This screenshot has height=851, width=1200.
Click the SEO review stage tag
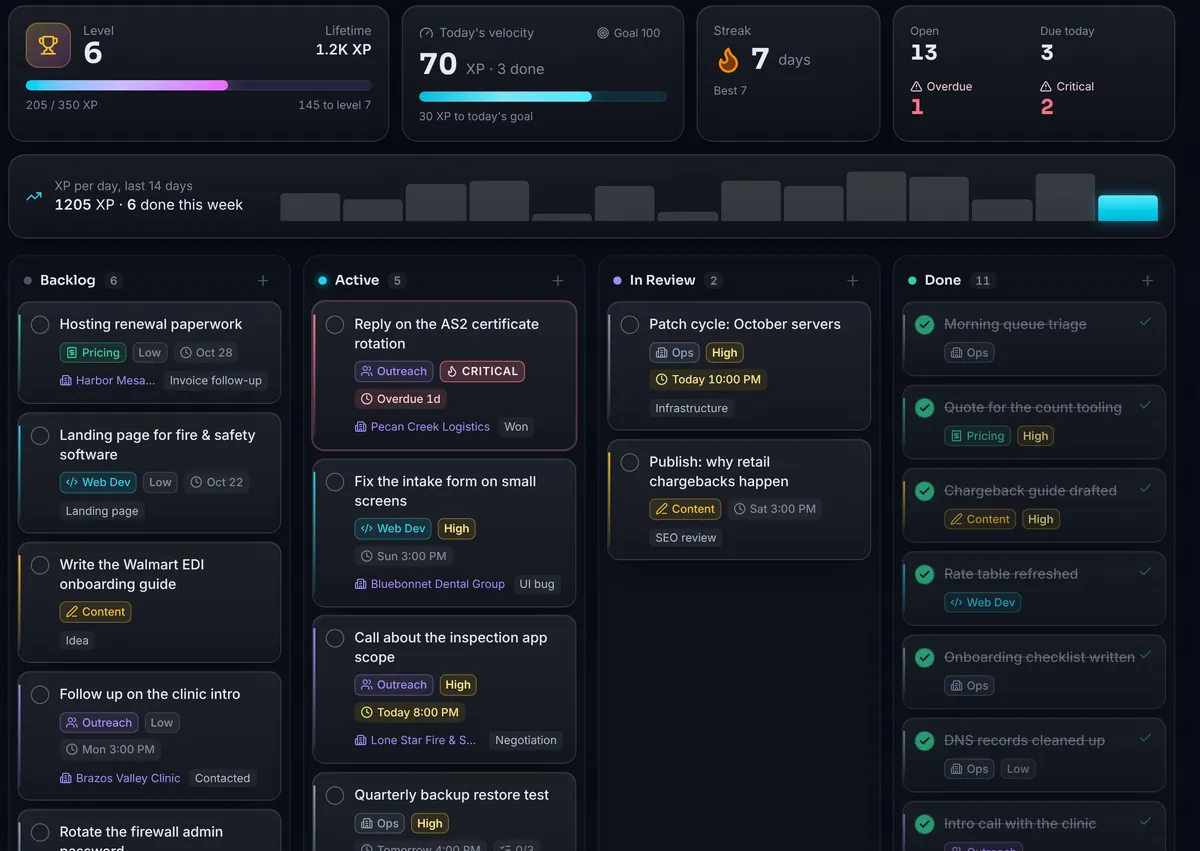tap(686, 538)
